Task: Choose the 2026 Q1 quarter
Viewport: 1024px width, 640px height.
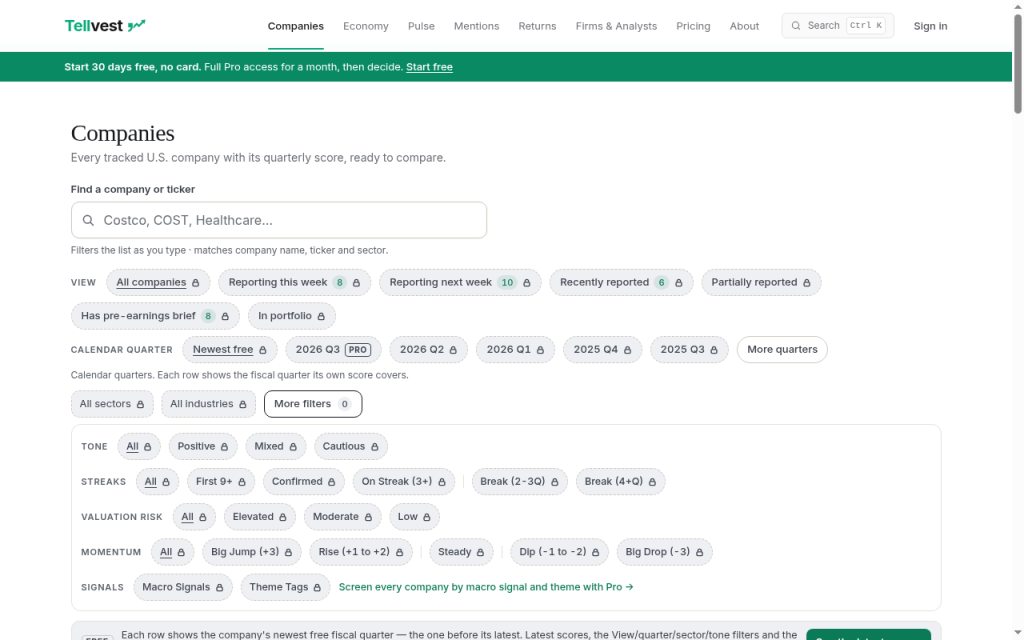Action: click(515, 349)
